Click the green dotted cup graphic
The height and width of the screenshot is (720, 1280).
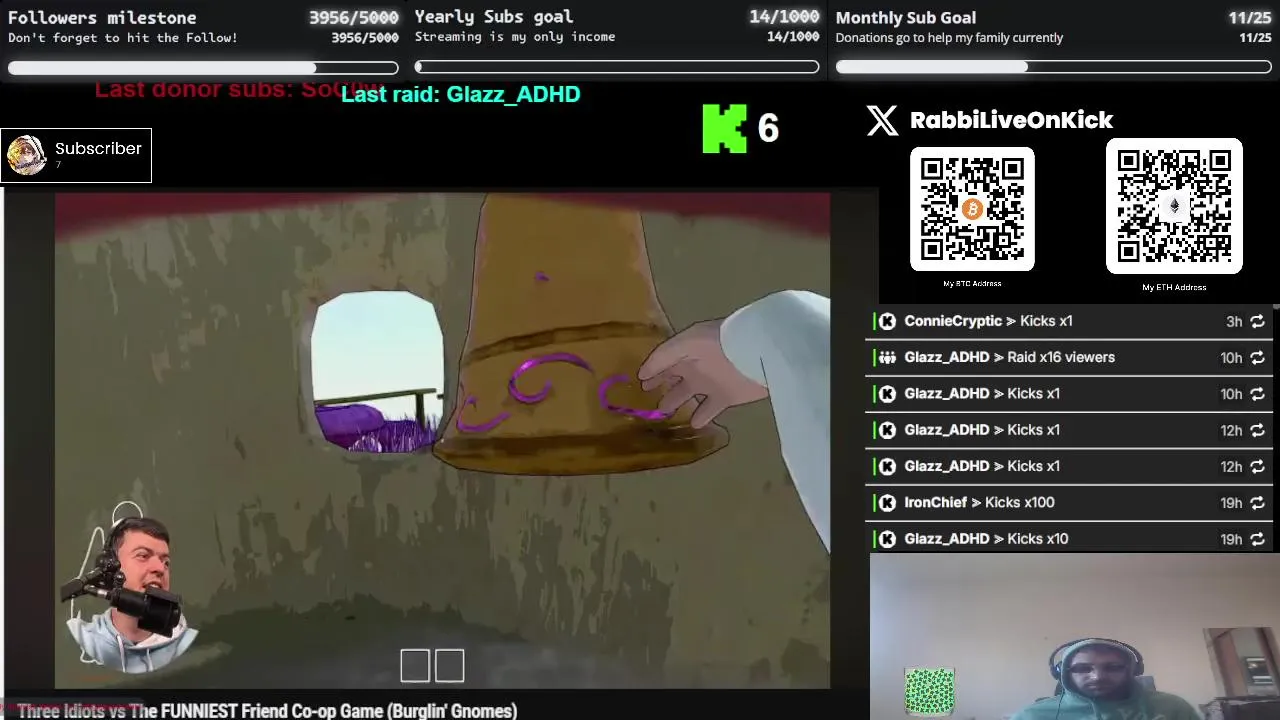[930, 692]
